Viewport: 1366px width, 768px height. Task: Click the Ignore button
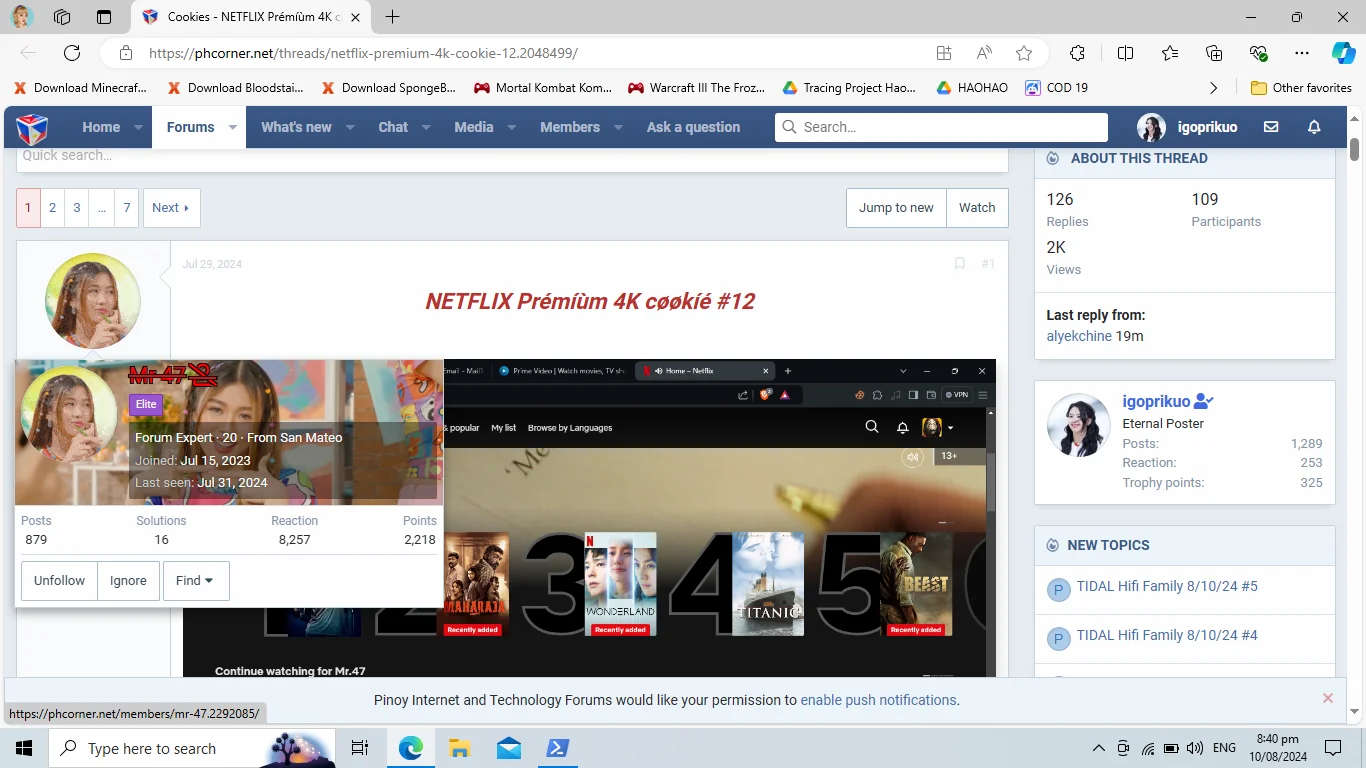(x=128, y=581)
